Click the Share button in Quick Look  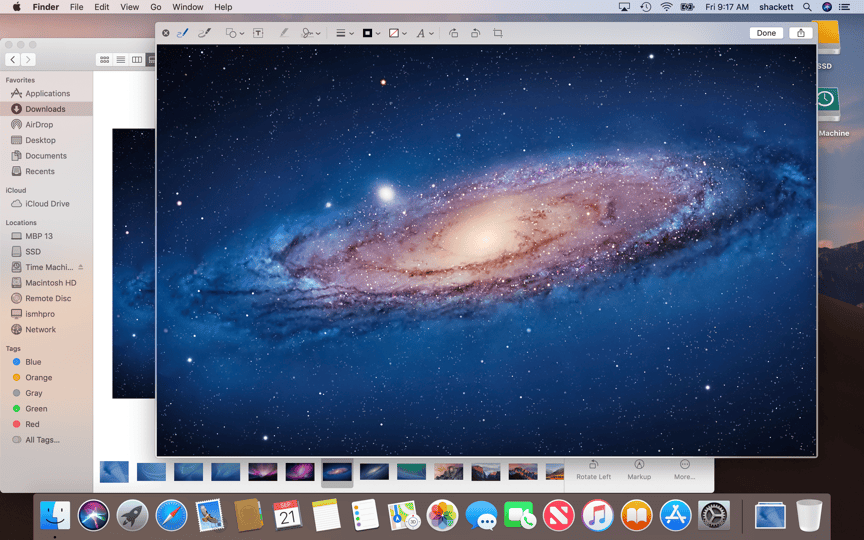801,33
